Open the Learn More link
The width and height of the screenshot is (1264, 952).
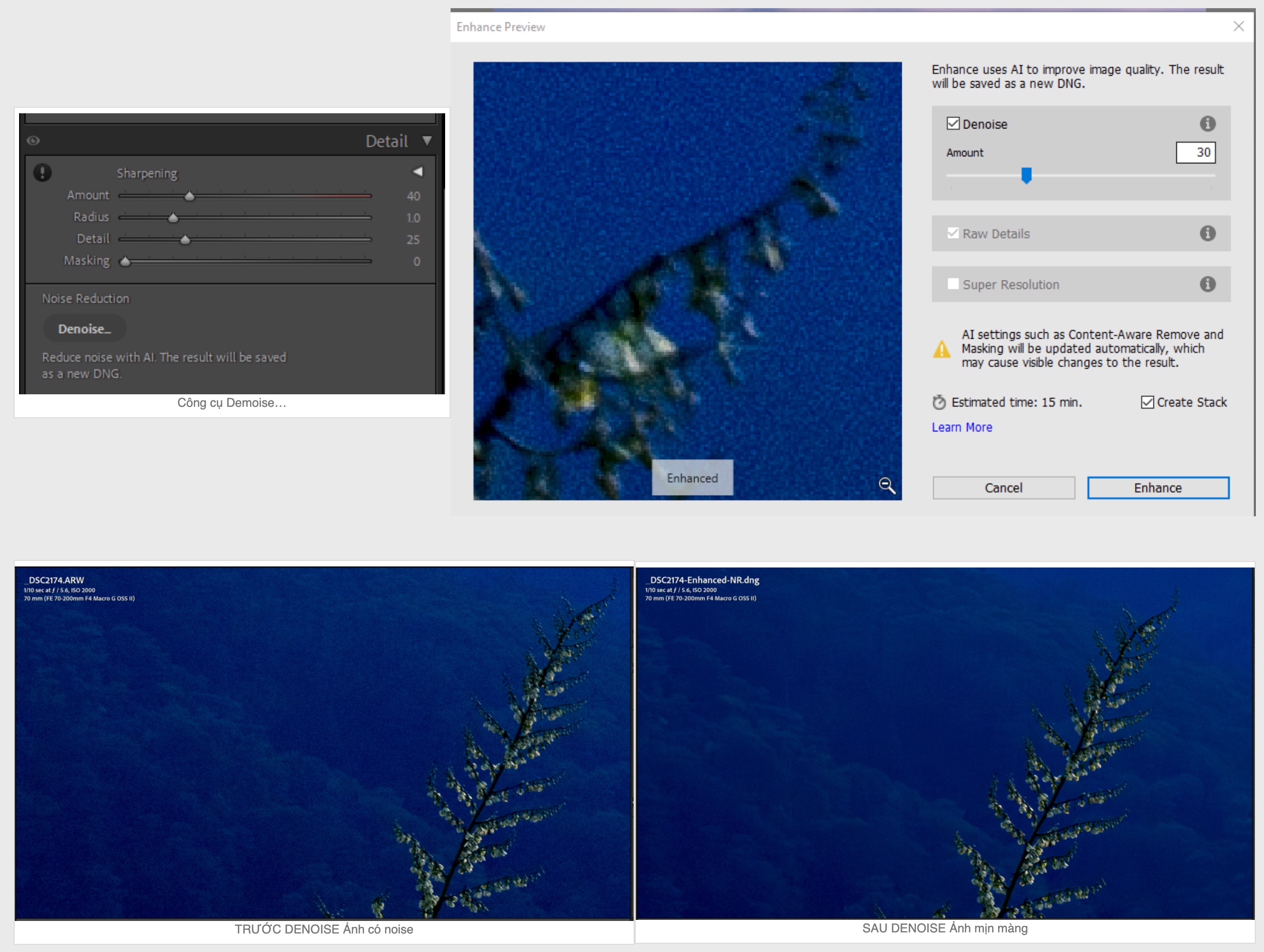(x=962, y=427)
